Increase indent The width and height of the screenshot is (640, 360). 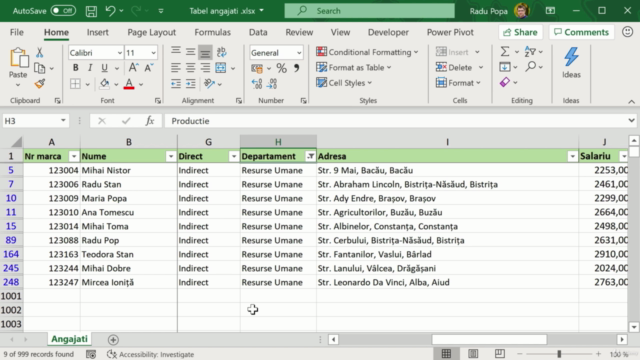(x=191, y=84)
